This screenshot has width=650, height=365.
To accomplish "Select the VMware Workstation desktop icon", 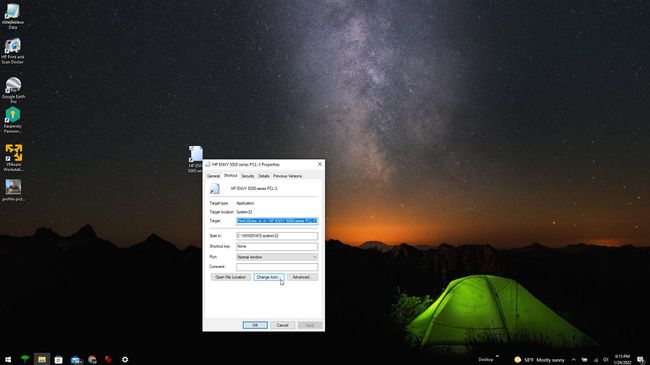I will point(13,158).
